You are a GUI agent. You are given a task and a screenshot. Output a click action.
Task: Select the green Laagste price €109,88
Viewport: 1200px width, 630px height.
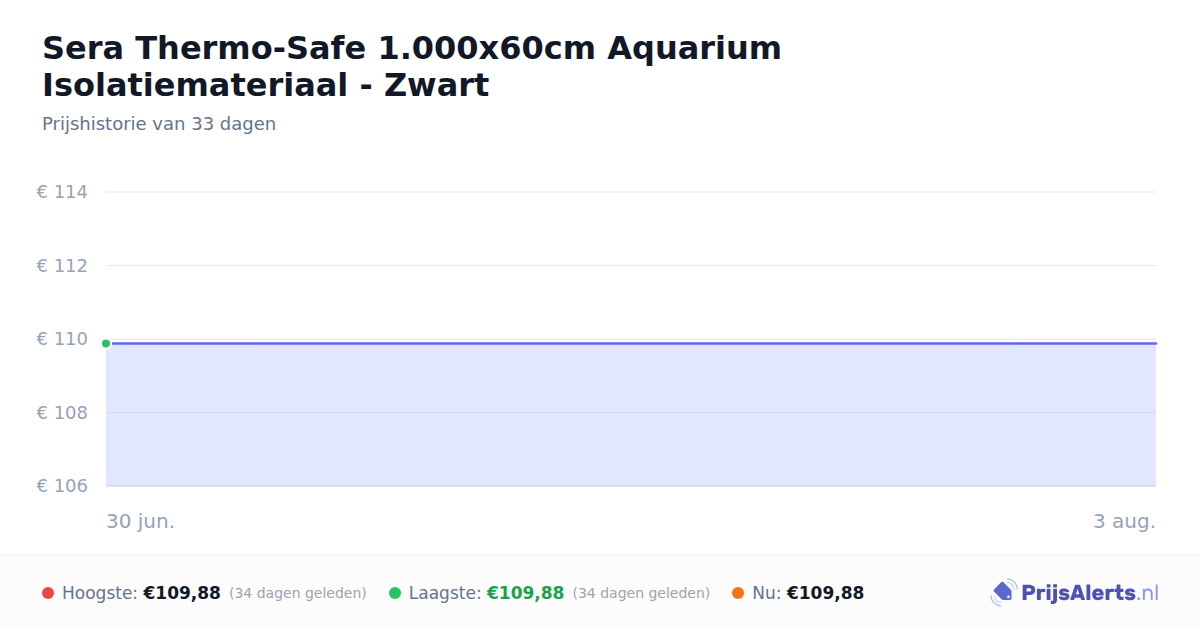525,593
